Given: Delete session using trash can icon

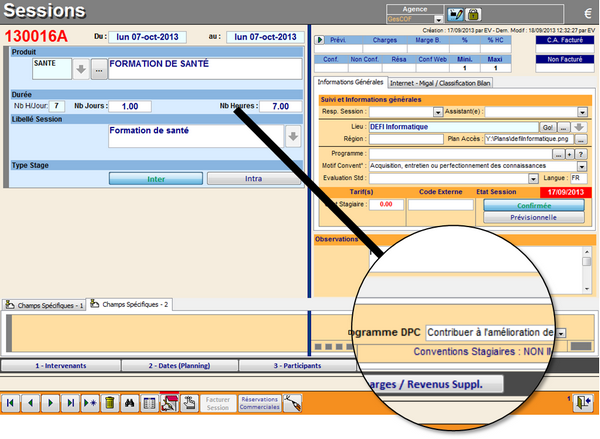Looking at the screenshot, I should click(x=110, y=403).
